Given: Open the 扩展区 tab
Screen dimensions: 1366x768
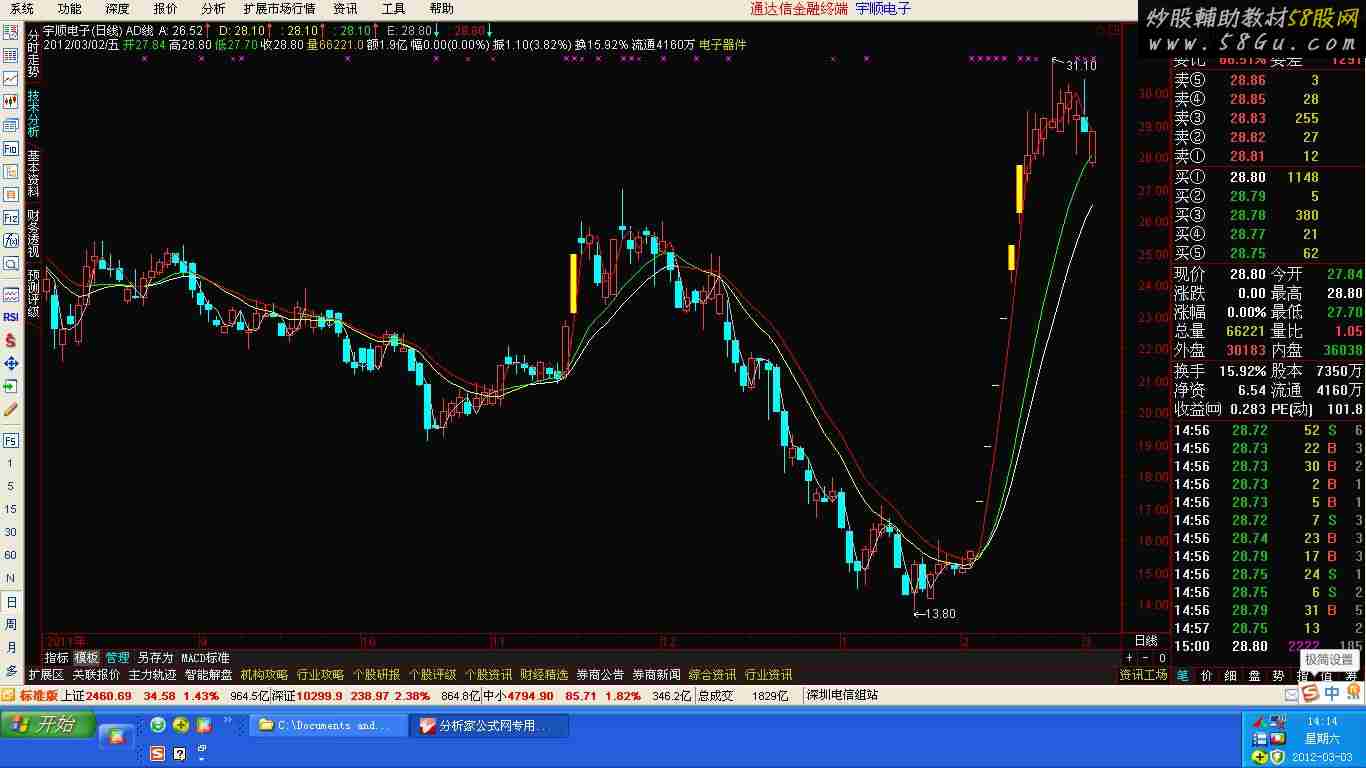Looking at the screenshot, I should pos(46,675).
